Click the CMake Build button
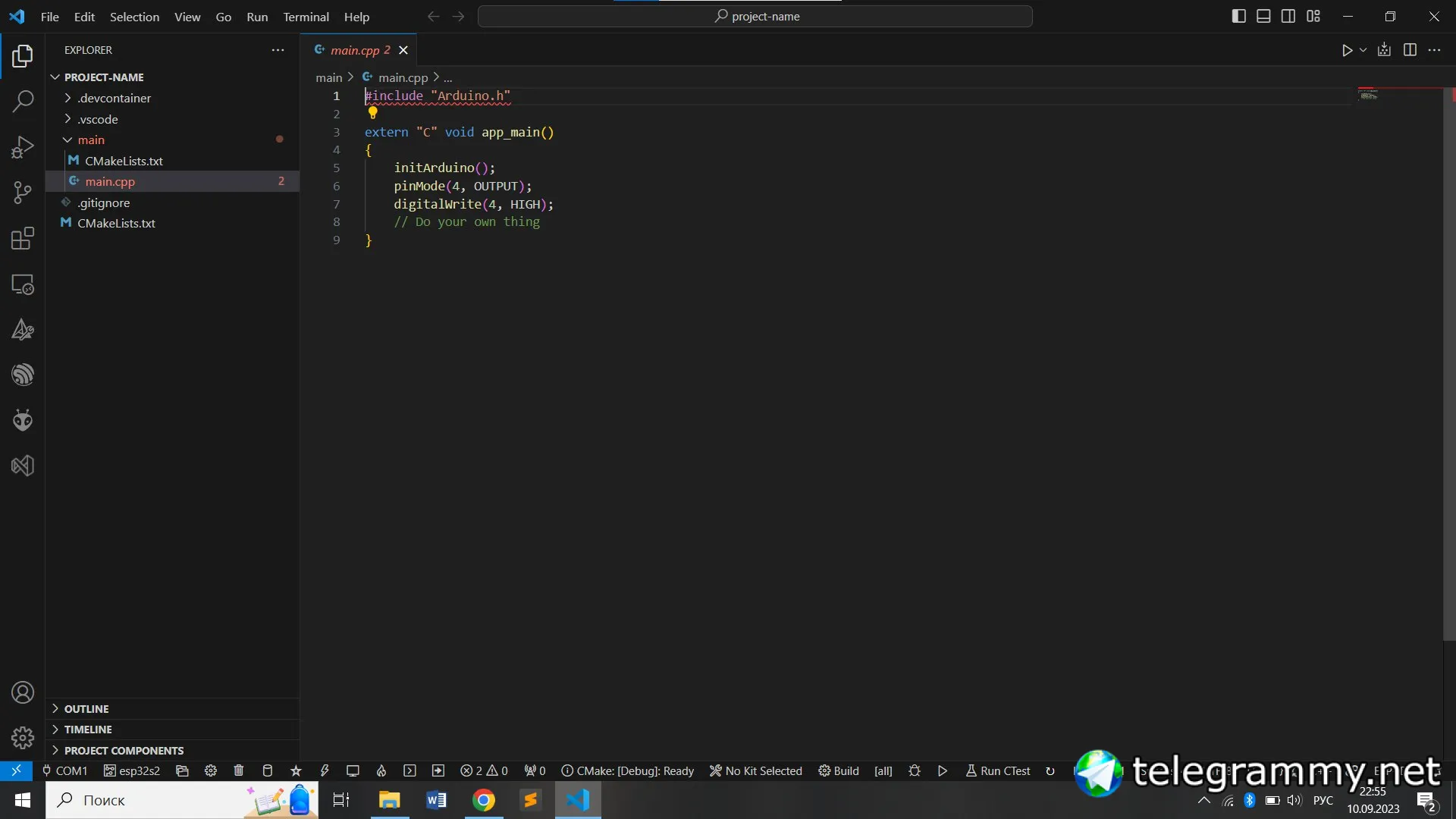Viewport: 1456px width, 819px height. pos(839,770)
